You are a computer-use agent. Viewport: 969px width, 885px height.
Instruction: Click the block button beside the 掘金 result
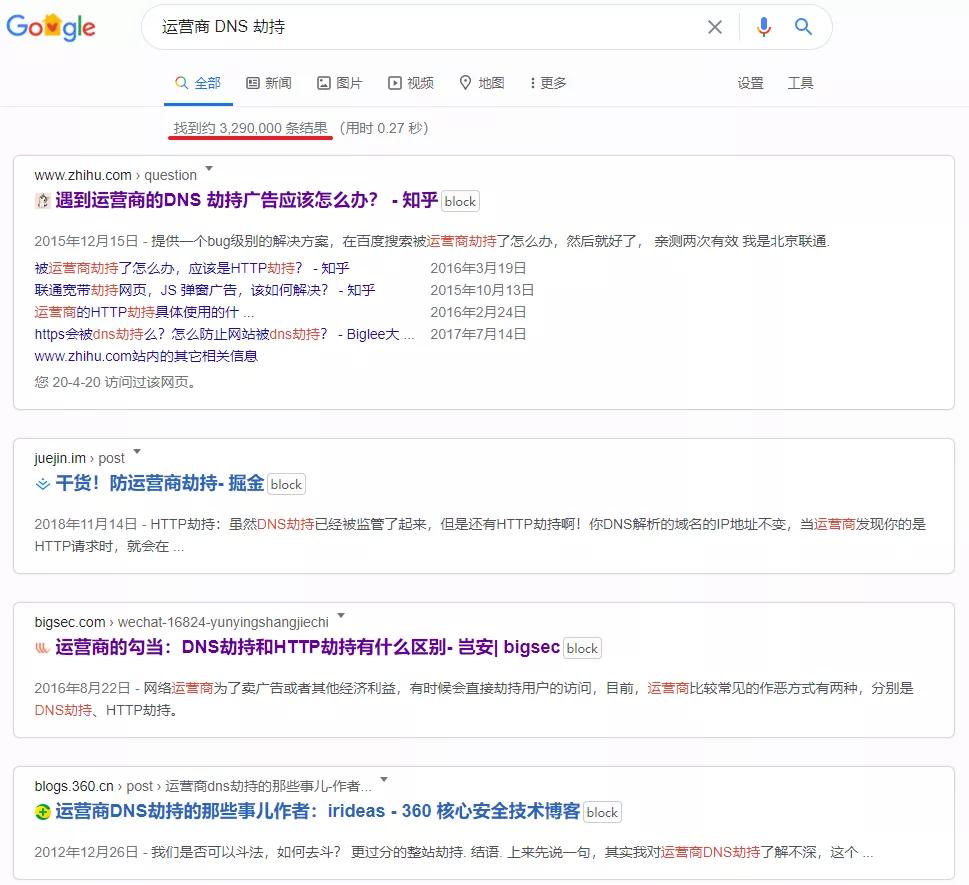286,484
